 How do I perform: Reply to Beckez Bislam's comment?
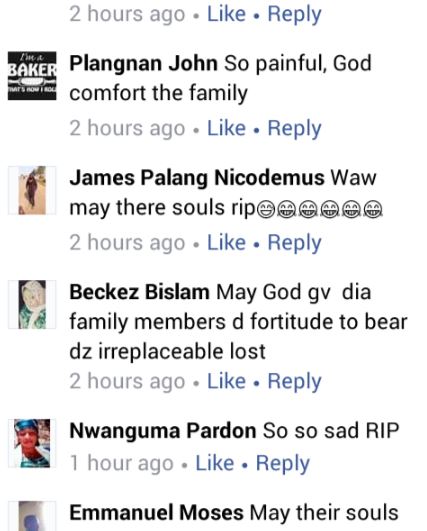click(x=294, y=382)
